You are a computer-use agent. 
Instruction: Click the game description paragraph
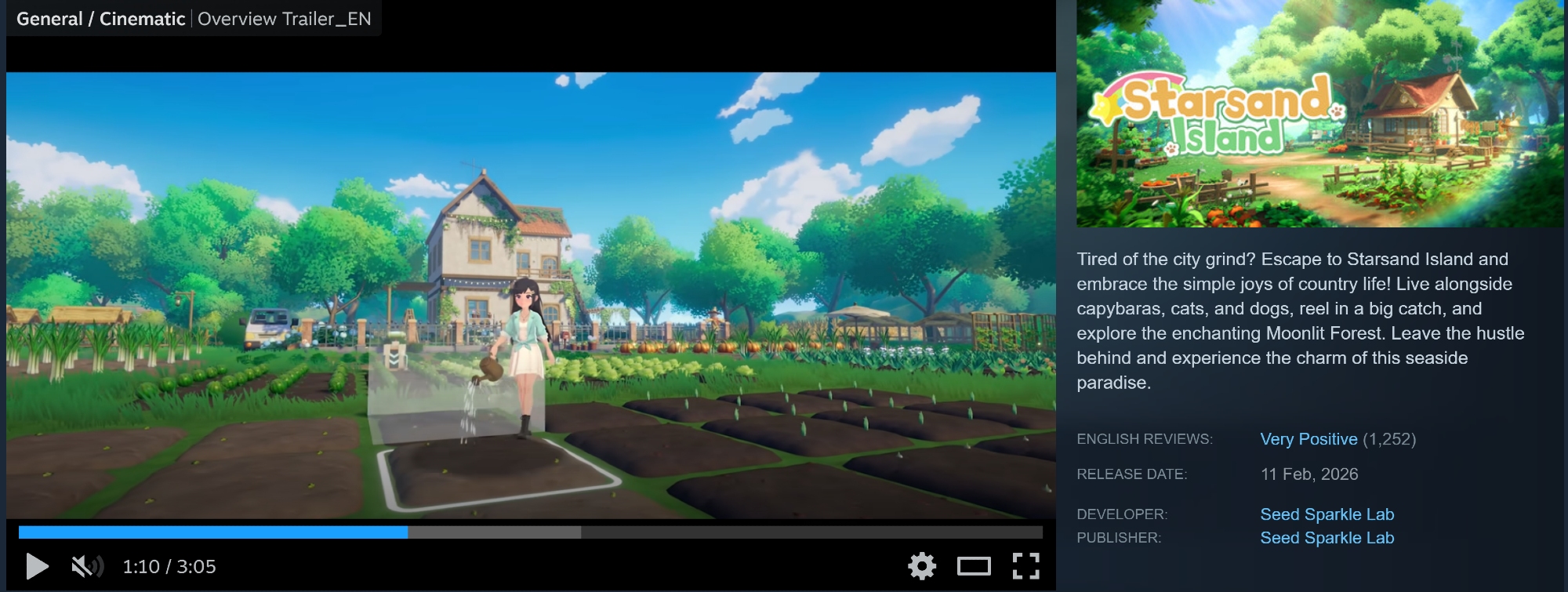1300,321
